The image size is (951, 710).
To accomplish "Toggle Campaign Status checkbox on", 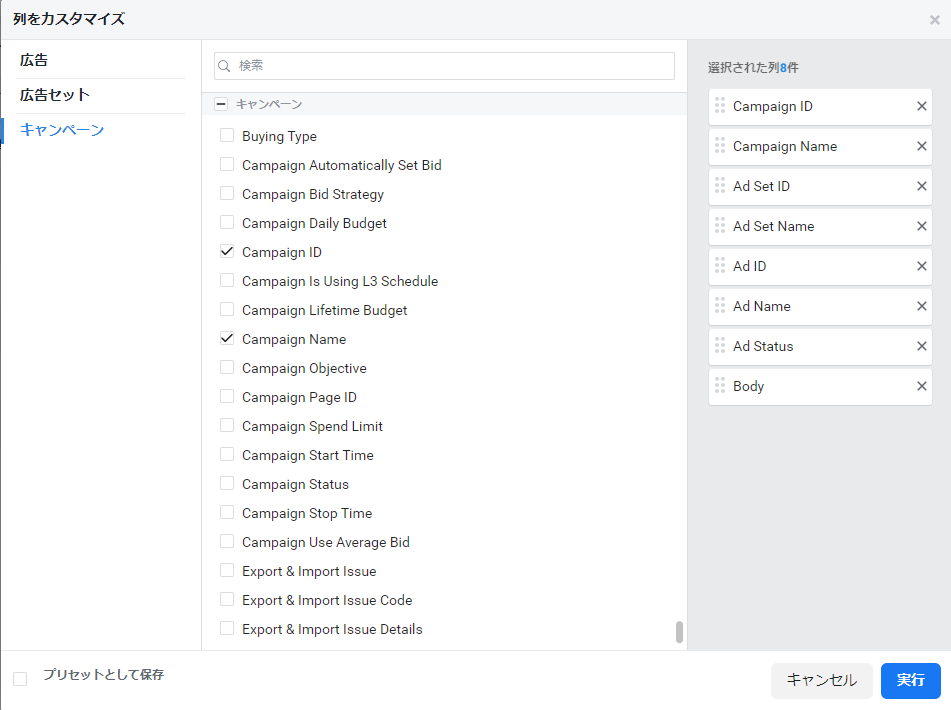I will click(x=227, y=484).
